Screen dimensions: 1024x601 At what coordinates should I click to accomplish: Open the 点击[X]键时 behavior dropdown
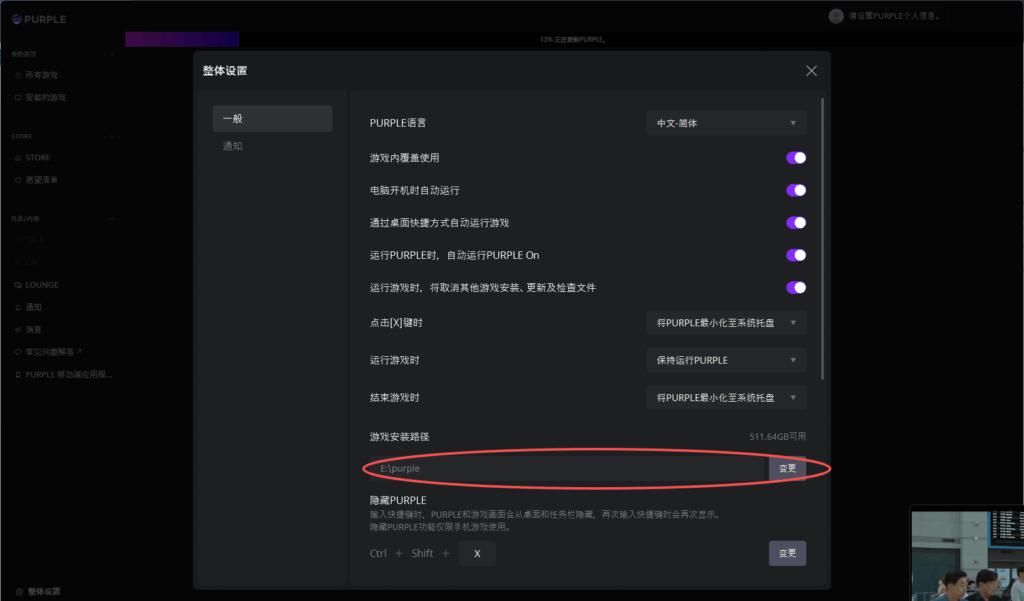click(726, 322)
